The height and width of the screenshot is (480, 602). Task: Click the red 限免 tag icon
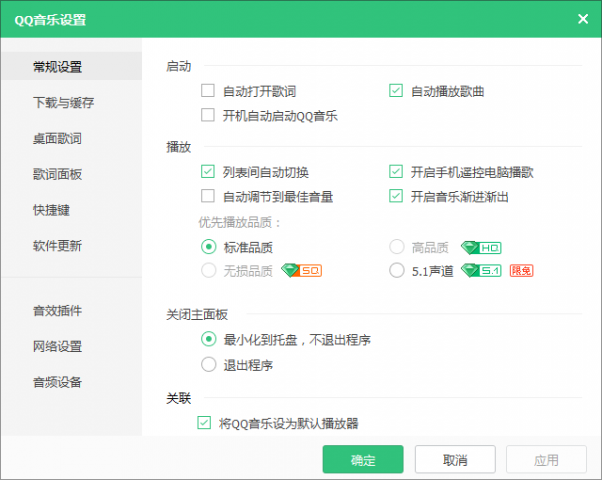coord(521,271)
